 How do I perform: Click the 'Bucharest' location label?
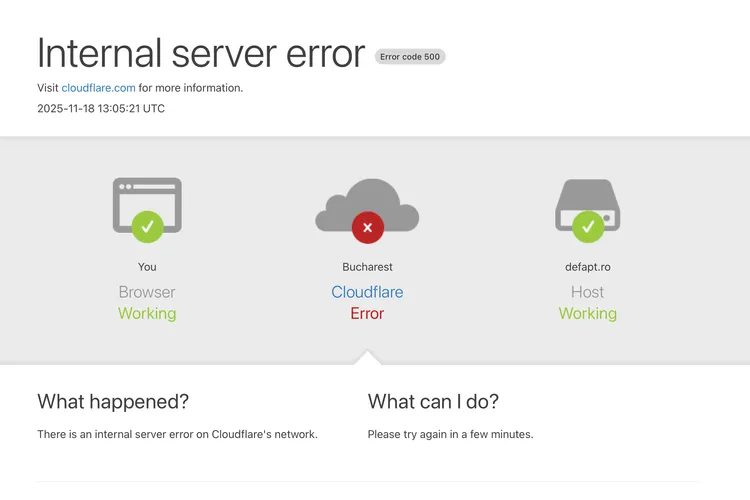tap(367, 267)
